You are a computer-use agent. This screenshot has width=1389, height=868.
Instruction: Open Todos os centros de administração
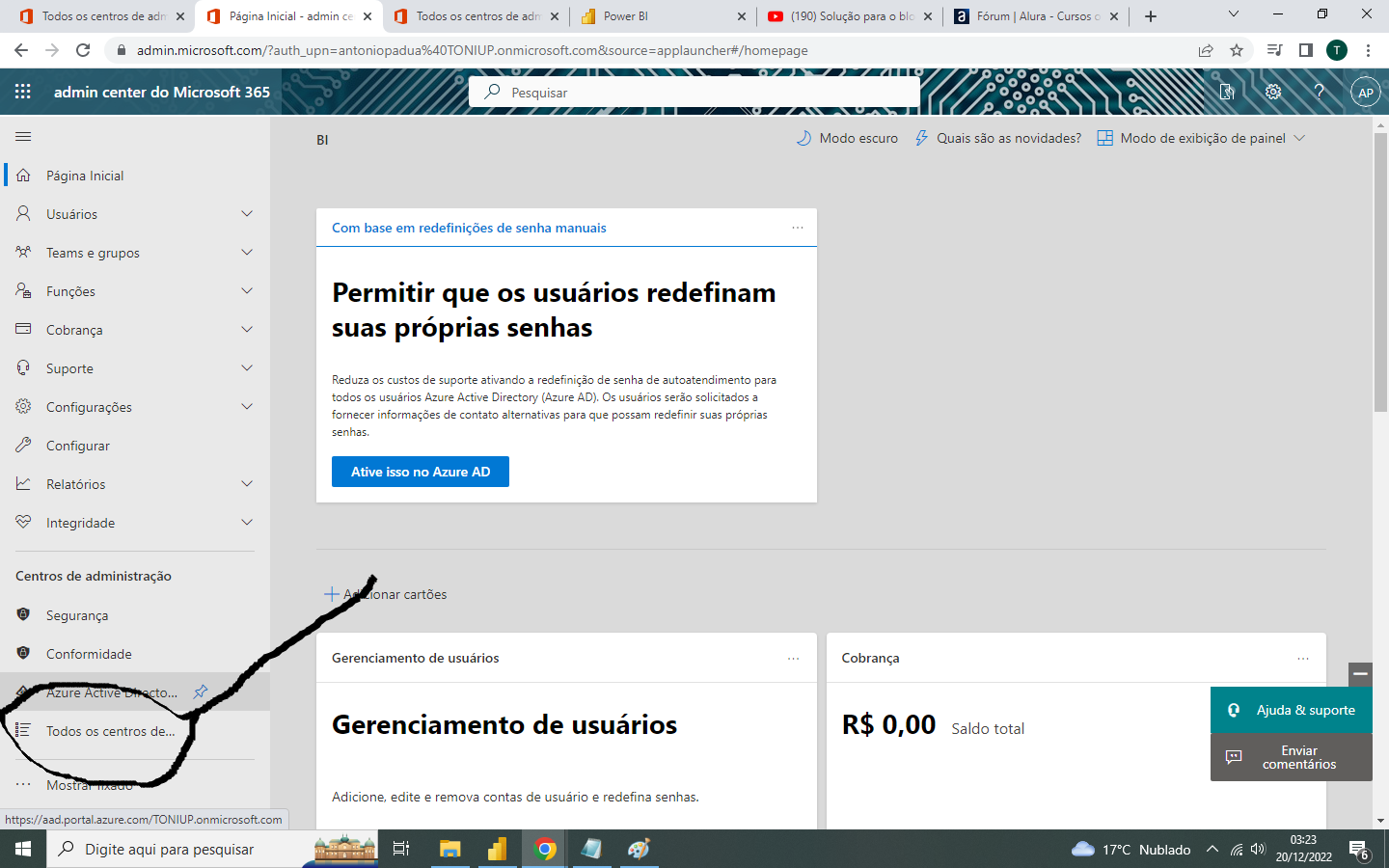tap(135, 731)
